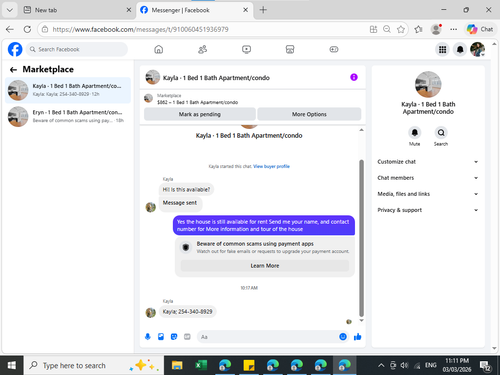Open the account profile picture menu
This screenshot has width=500, height=375.
coord(478,50)
